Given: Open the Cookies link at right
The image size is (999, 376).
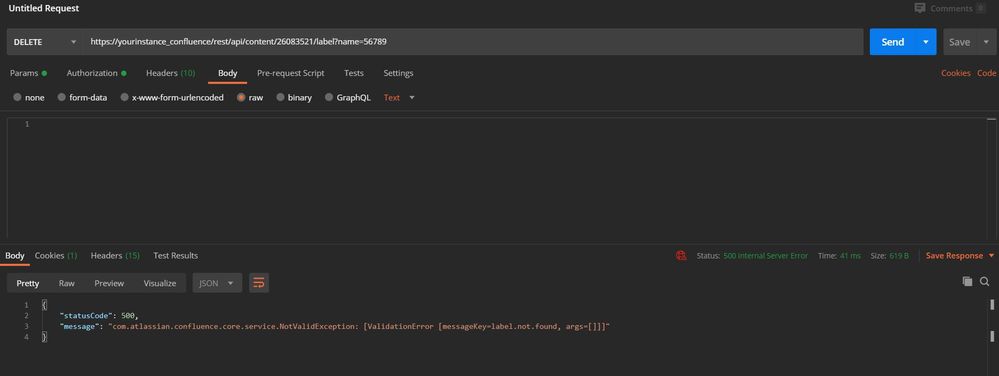Looking at the screenshot, I should (956, 73).
